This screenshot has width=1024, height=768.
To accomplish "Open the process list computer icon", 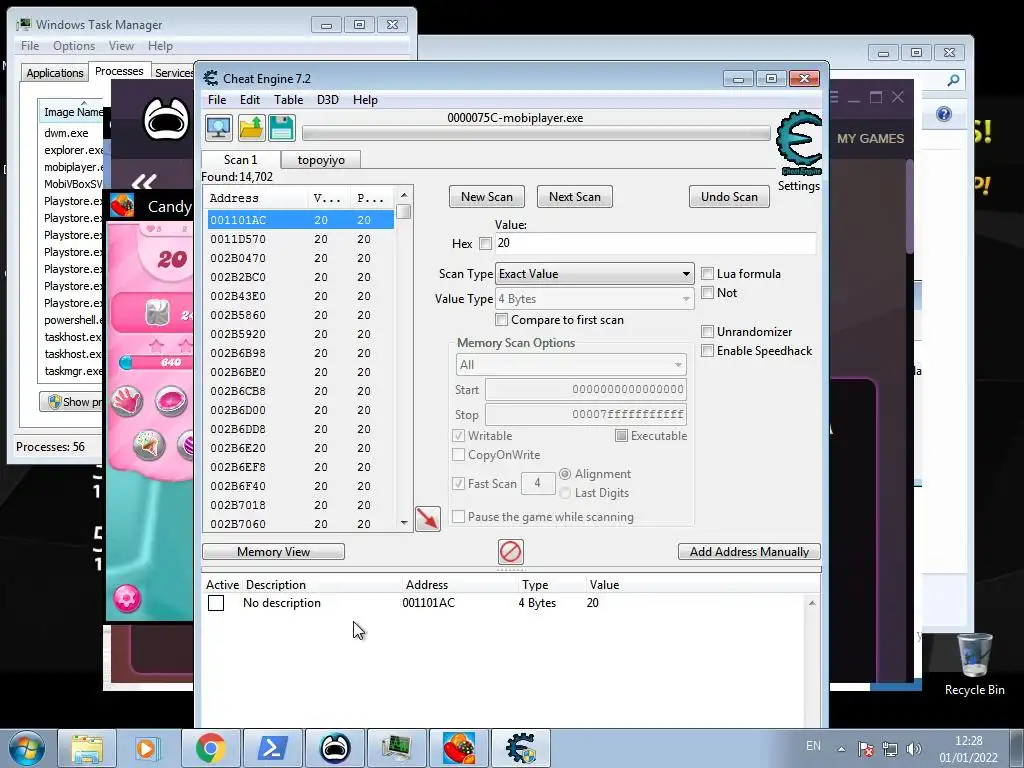I will click(x=219, y=128).
